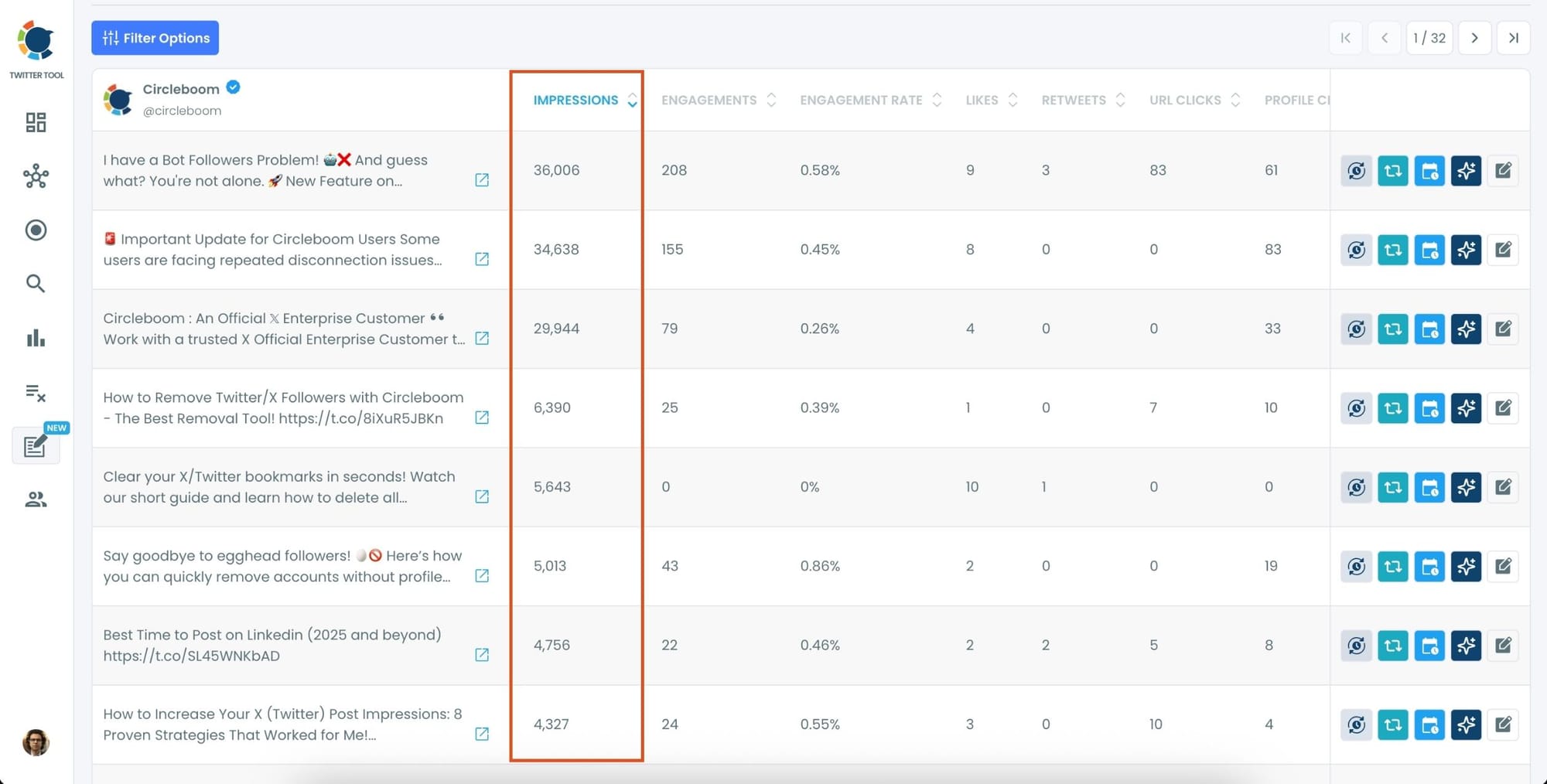Visit the @circleboom profile link
The width and height of the screenshot is (1547, 784).
pyautogui.click(x=183, y=111)
